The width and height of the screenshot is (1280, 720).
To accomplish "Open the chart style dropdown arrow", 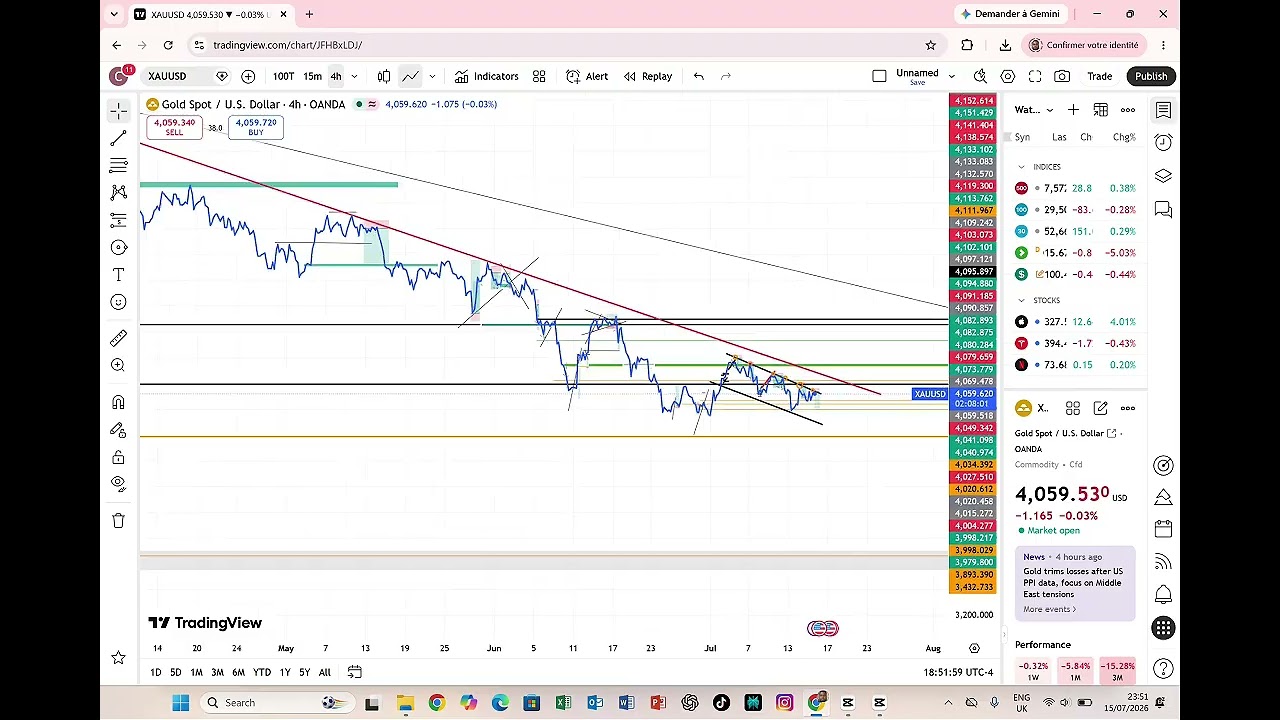I will pos(432,76).
